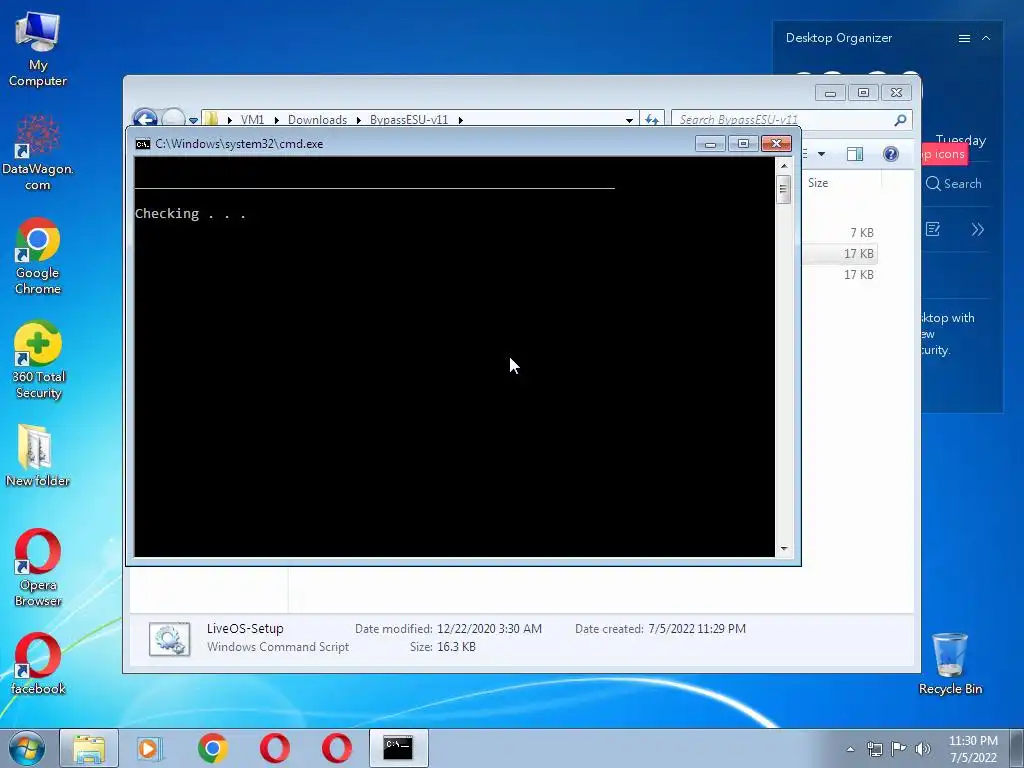Open the Windows Start menu

click(27, 748)
